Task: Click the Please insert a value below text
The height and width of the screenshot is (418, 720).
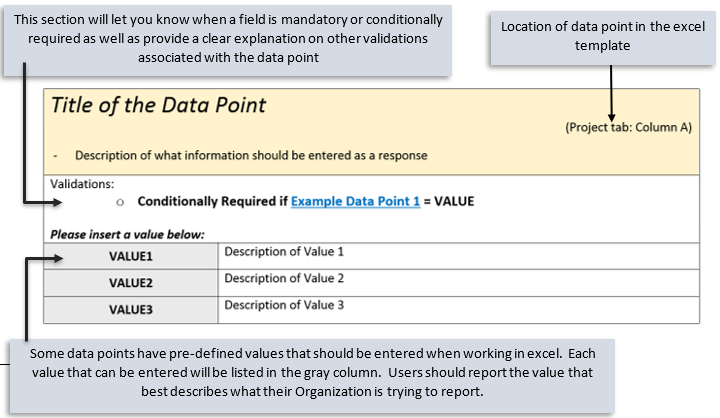Action: pyautogui.click(x=127, y=235)
